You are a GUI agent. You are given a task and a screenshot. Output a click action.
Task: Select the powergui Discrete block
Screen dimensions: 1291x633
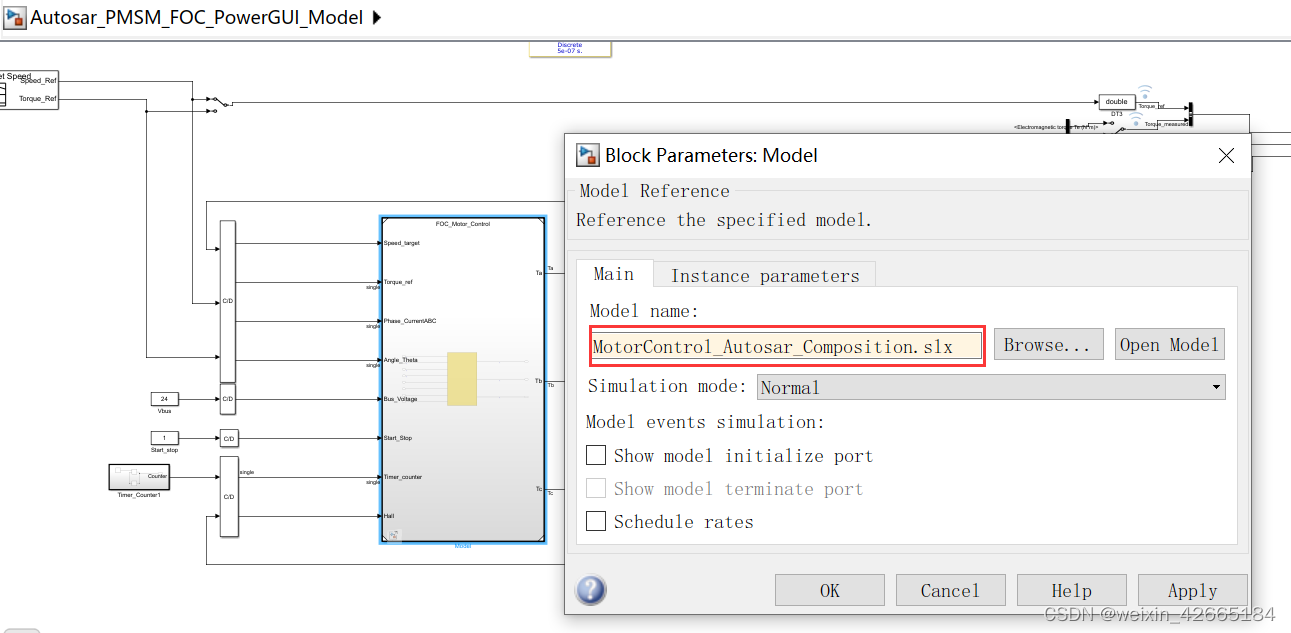[x=570, y=48]
